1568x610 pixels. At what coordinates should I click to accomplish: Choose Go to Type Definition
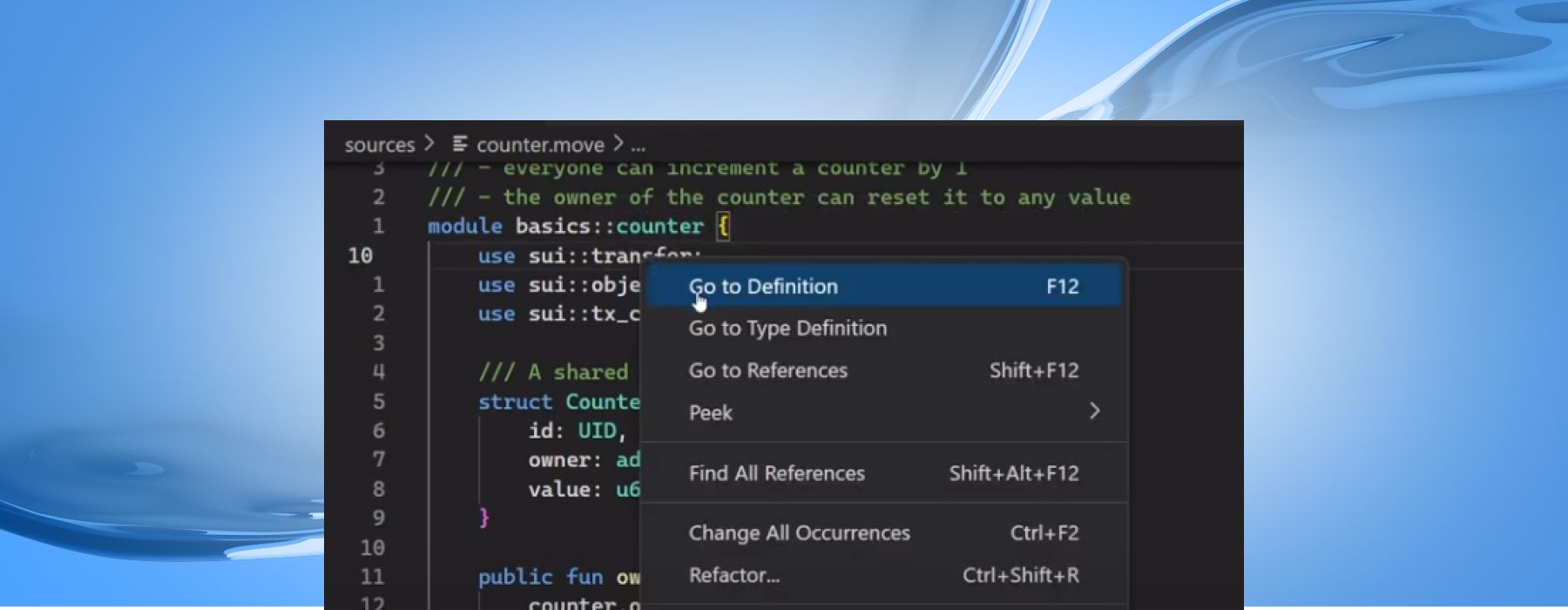[x=787, y=329]
